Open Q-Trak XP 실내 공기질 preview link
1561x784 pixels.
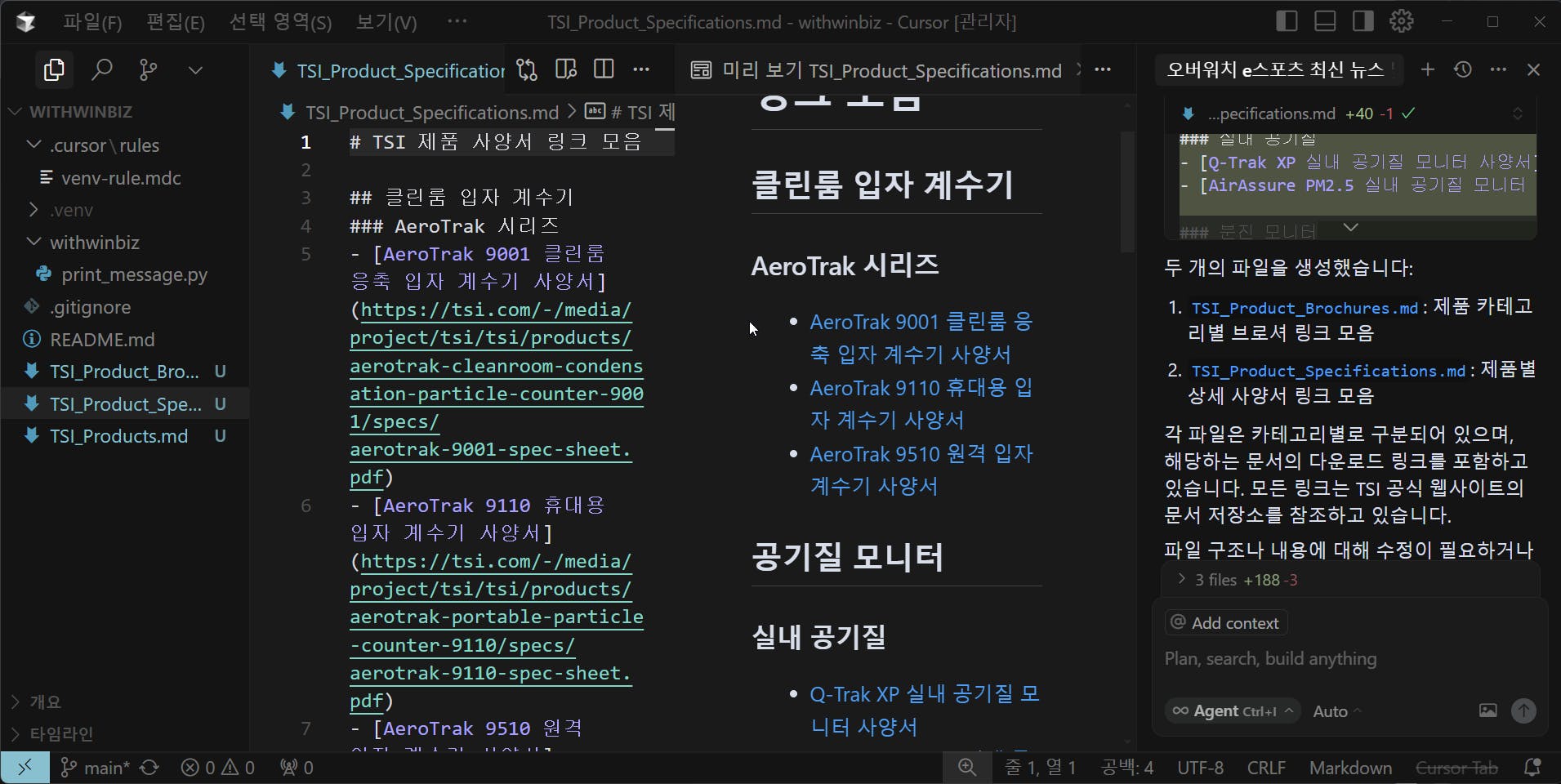click(x=925, y=710)
